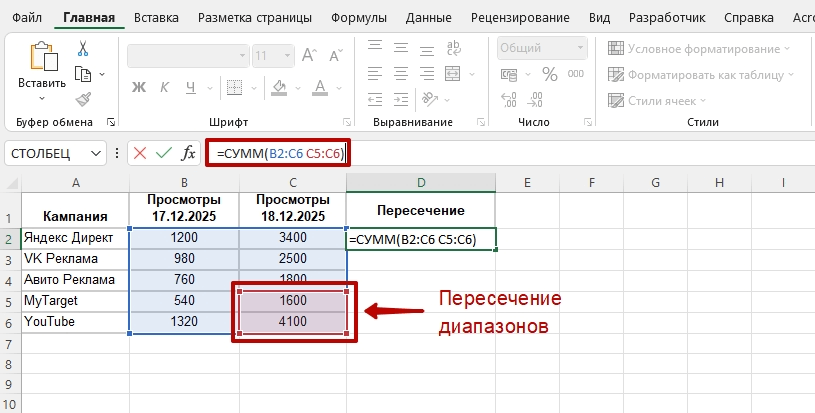Align text right
The image size is (815, 413).
coord(427,73)
